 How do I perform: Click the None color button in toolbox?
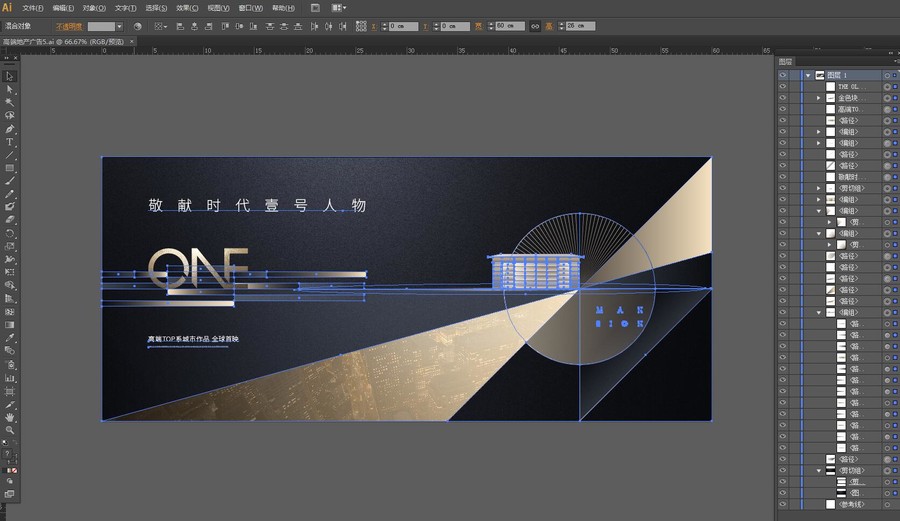[14, 471]
